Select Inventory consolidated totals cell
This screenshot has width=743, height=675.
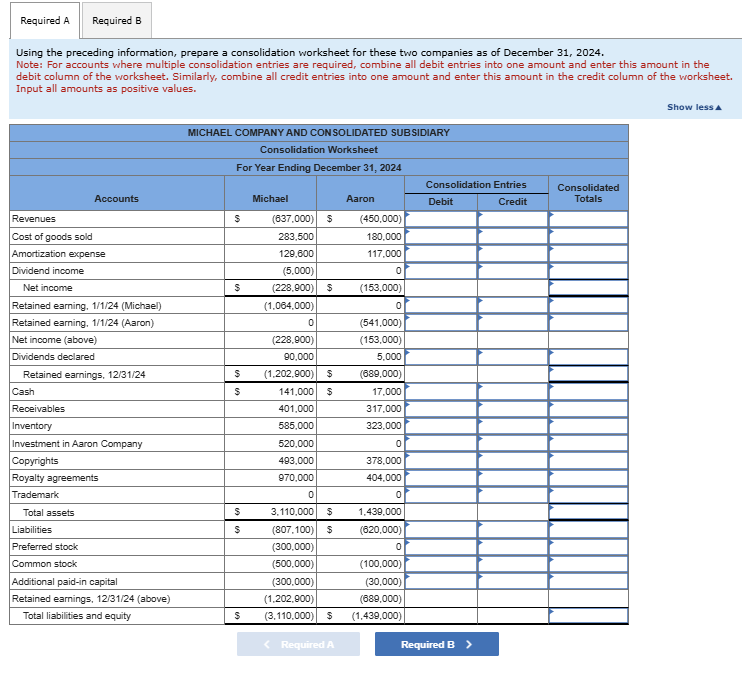click(x=589, y=426)
